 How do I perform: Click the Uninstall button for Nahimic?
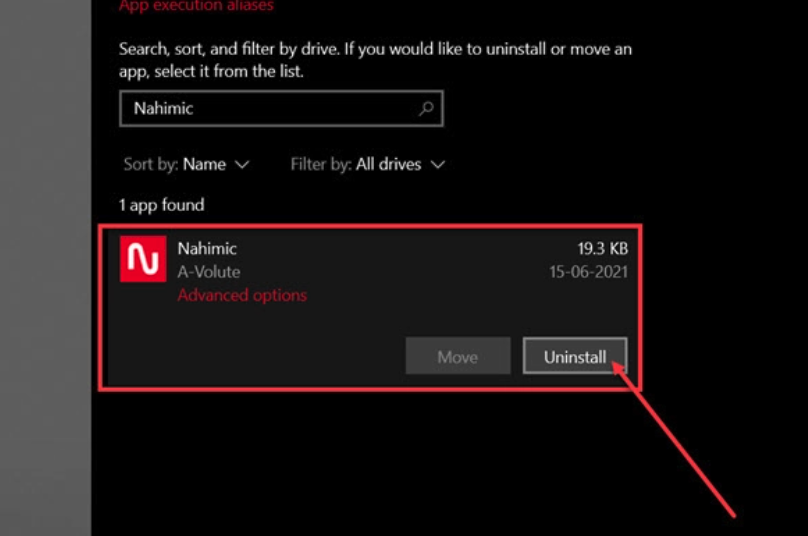[575, 356]
